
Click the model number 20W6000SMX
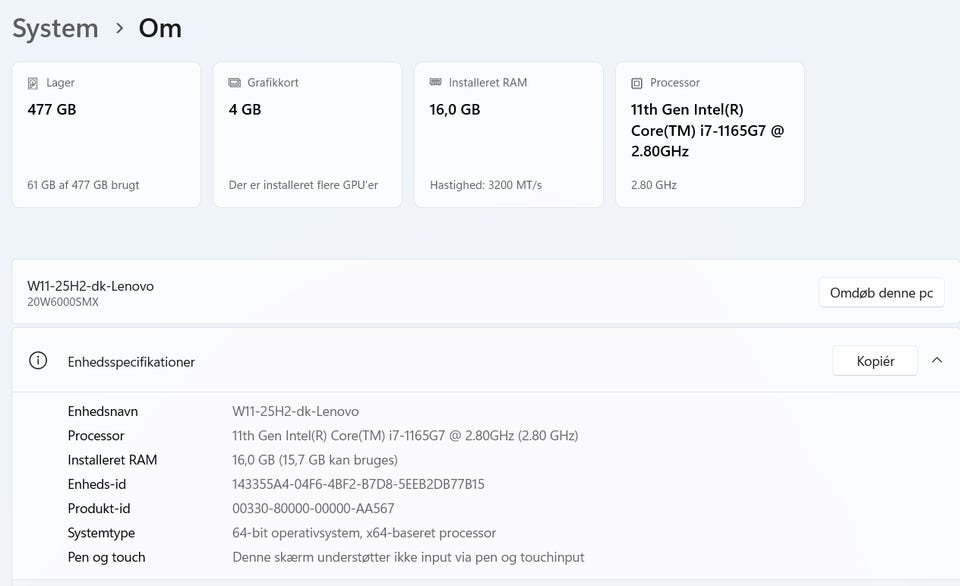click(63, 302)
